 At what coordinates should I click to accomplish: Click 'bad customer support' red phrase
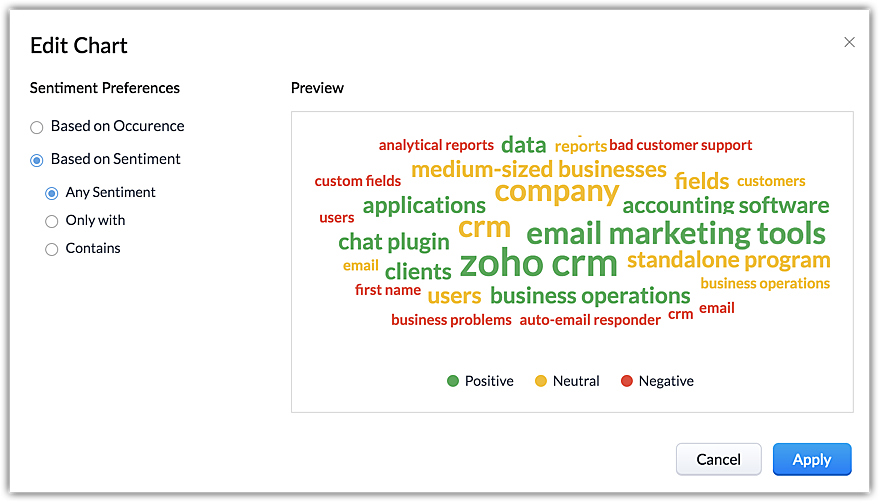pos(680,145)
